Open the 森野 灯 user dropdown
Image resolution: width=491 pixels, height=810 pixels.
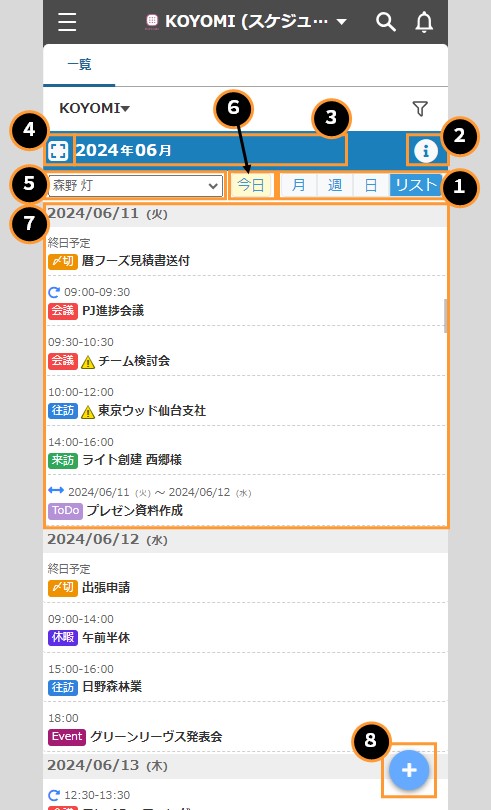coord(135,185)
